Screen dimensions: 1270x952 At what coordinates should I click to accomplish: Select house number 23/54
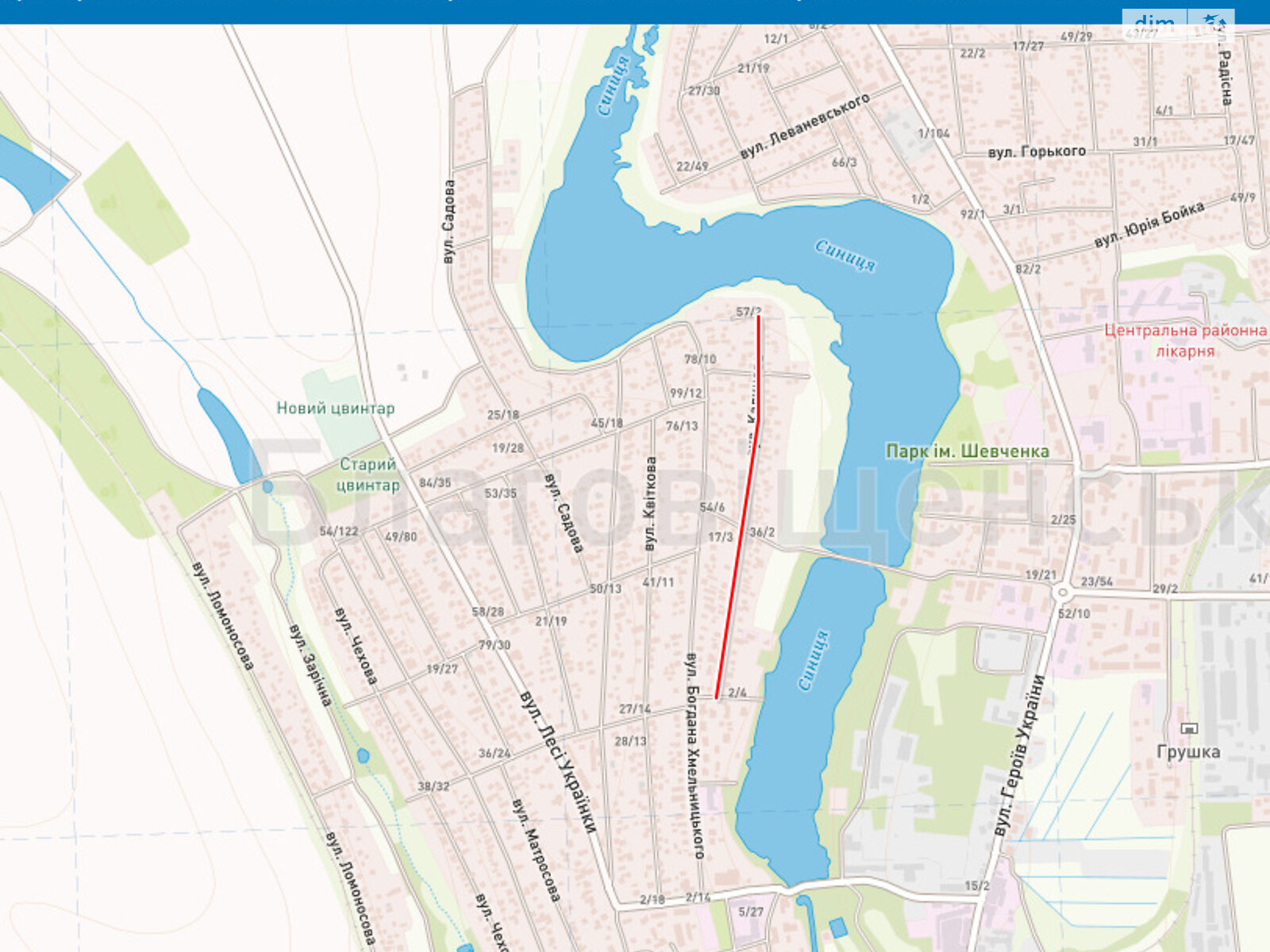pyautogui.click(x=1097, y=582)
